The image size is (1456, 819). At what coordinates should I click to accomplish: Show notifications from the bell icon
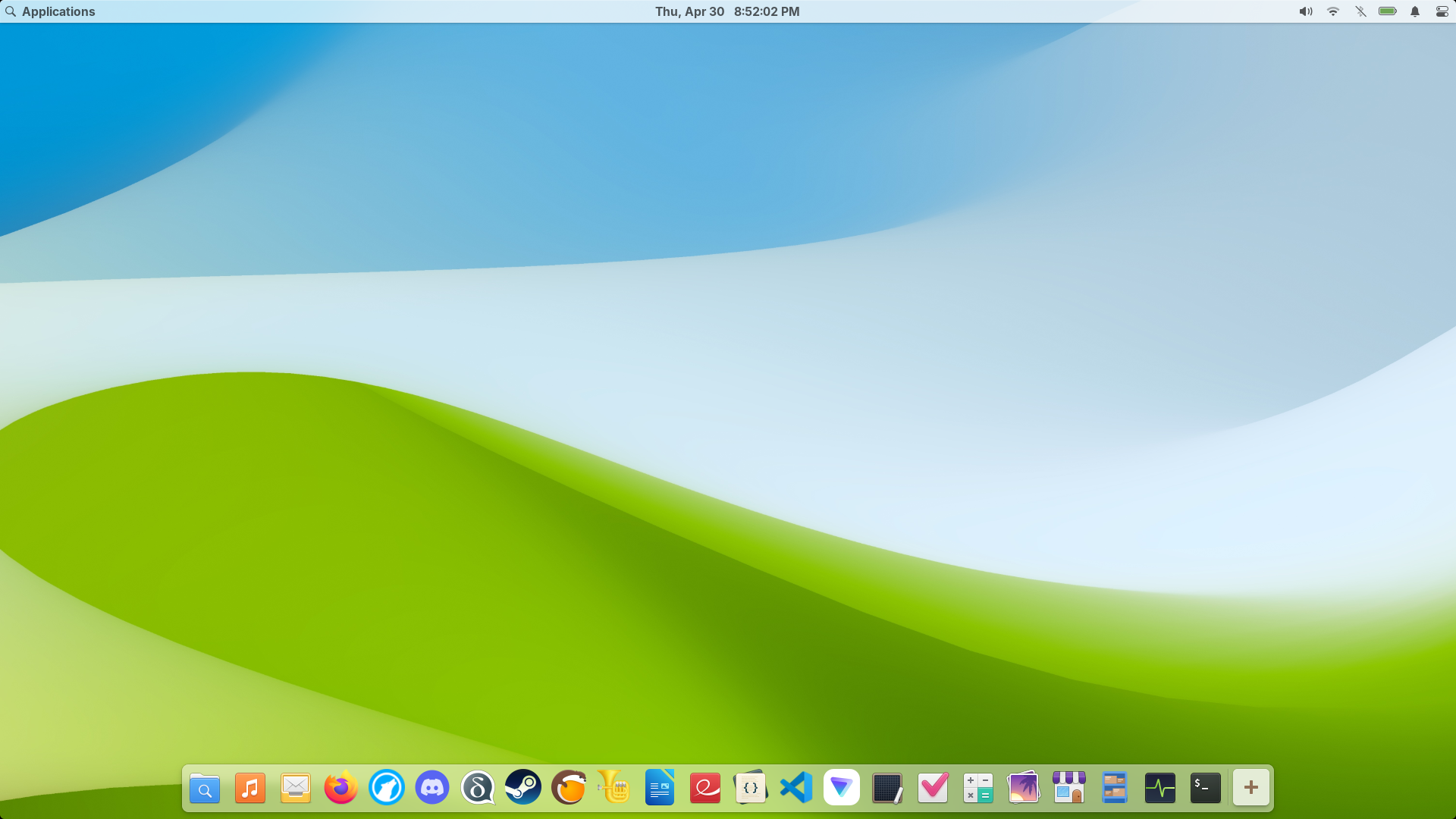pos(1415,11)
